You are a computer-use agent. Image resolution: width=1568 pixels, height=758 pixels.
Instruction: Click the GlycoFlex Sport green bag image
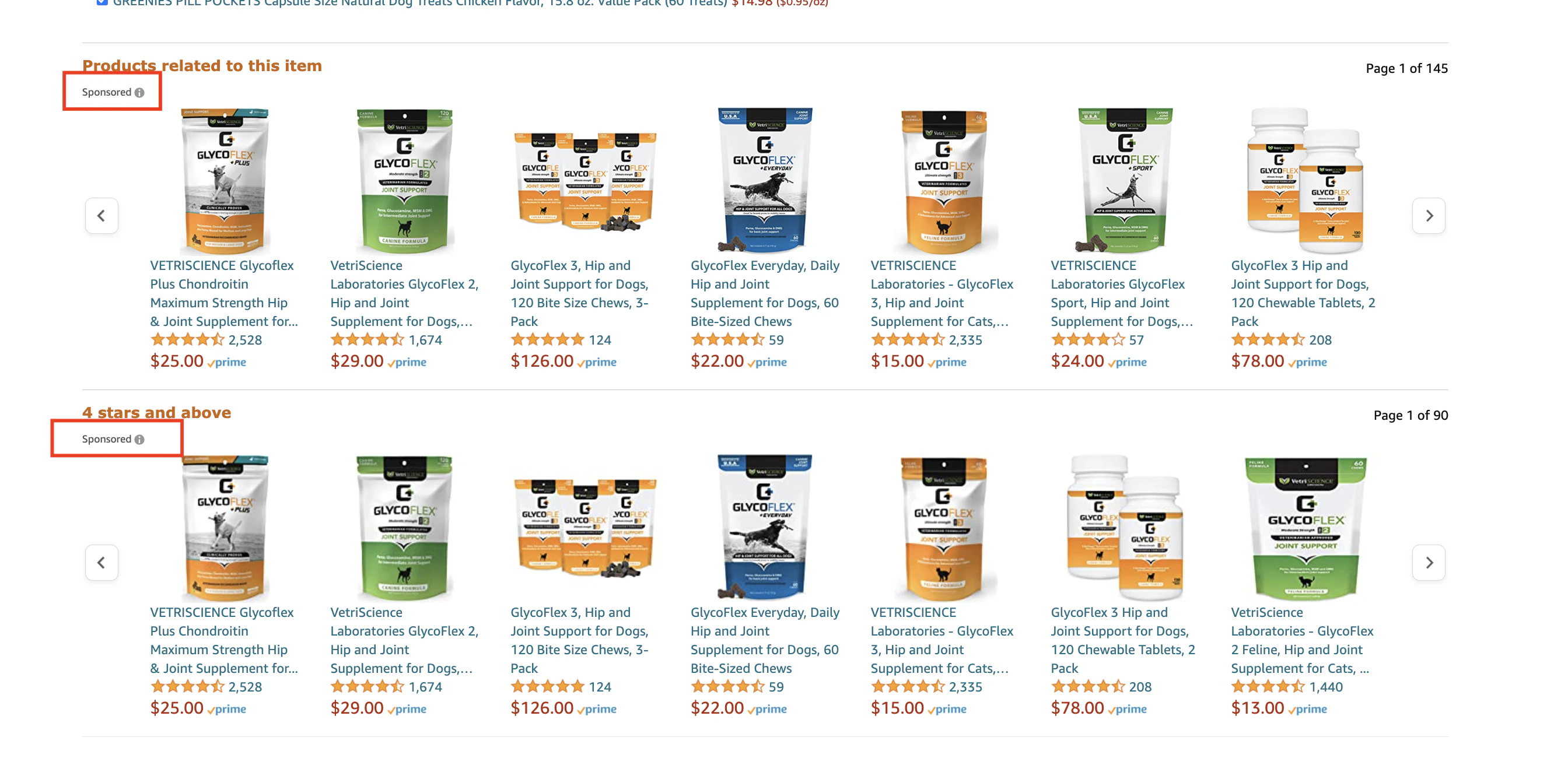pyautogui.click(x=1125, y=180)
